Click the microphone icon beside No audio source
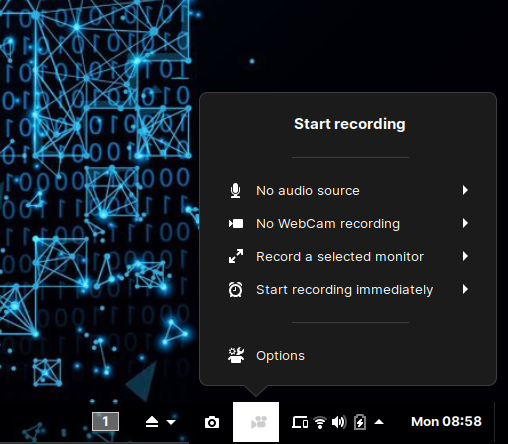Image resolution: width=508 pixels, height=444 pixels. pos(235,191)
